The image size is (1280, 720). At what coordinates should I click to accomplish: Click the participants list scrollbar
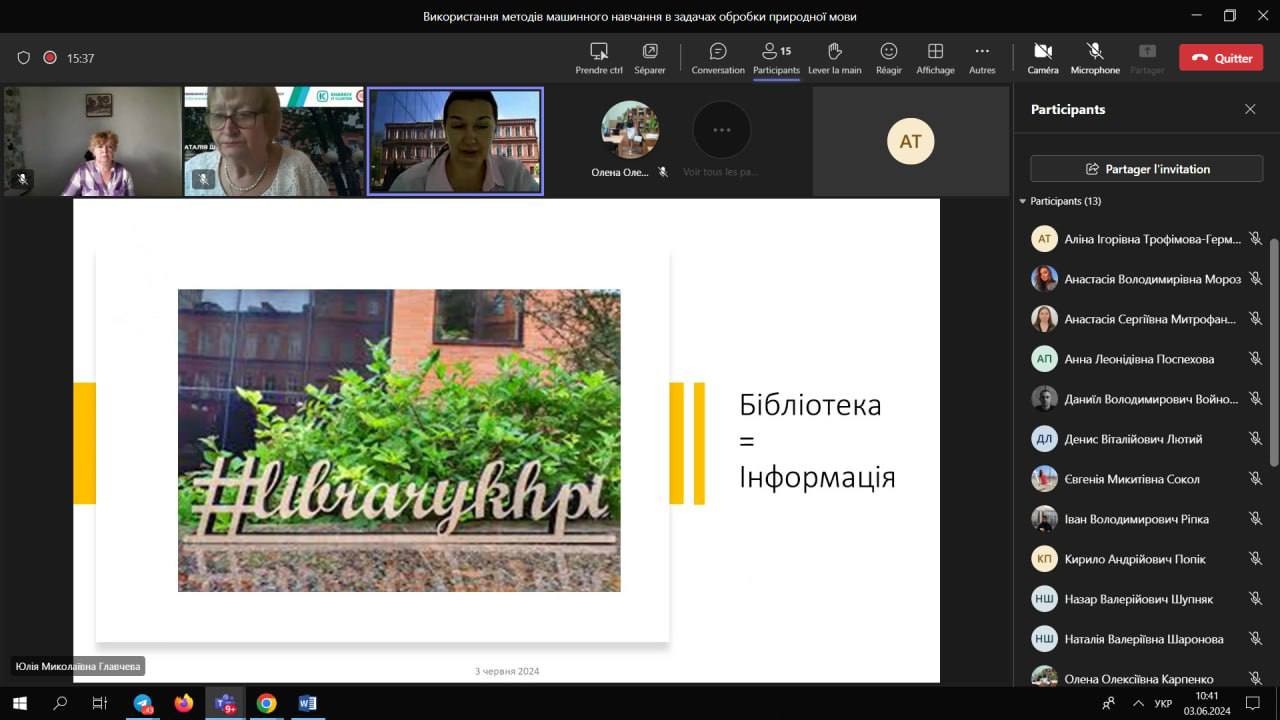[1273, 350]
